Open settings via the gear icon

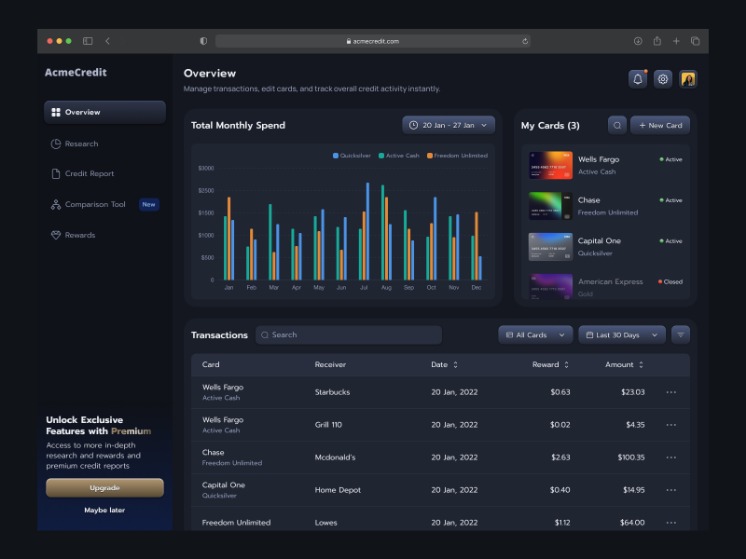[x=663, y=79]
